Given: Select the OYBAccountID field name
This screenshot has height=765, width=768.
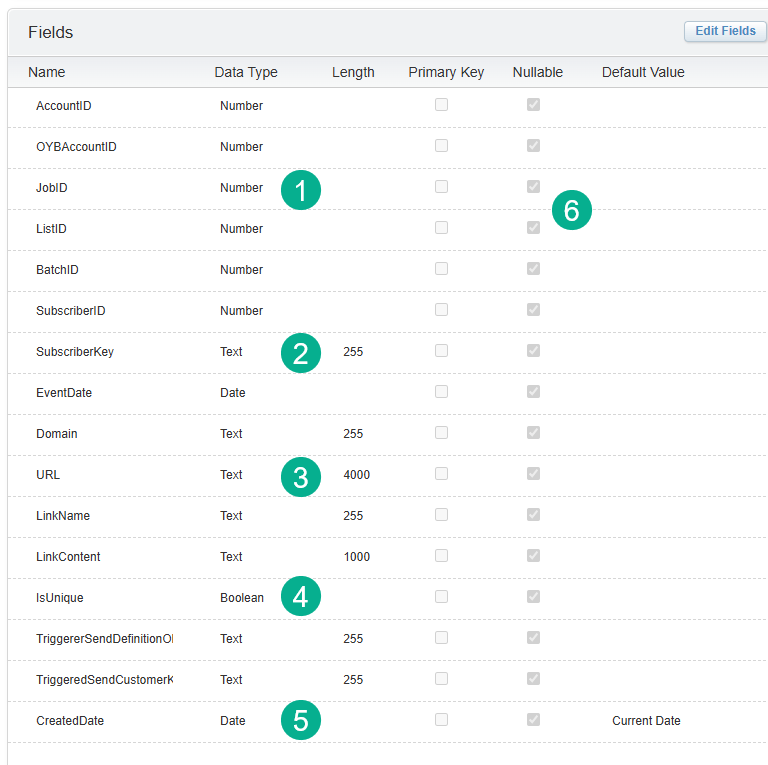Looking at the screenshot, I should pos(76,147).
